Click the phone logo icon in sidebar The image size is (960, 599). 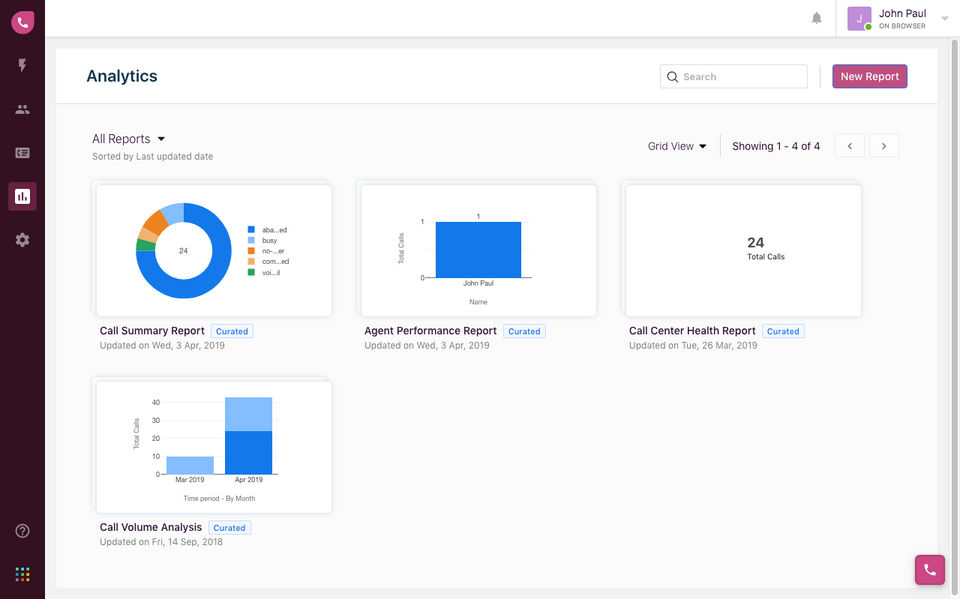click(x=22, y=22)
